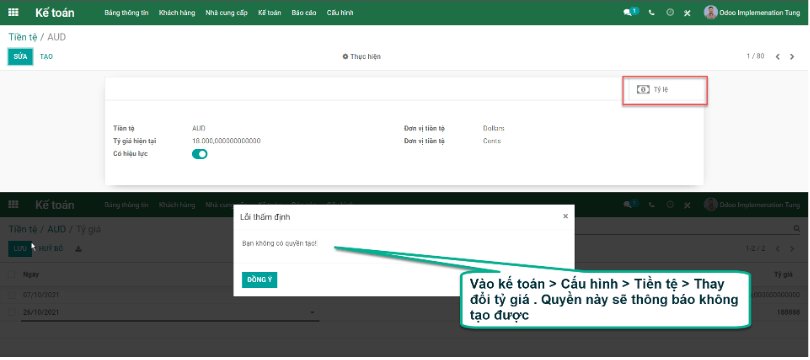
Task: Open the Cấu hình menu
Action: [340, 13]
